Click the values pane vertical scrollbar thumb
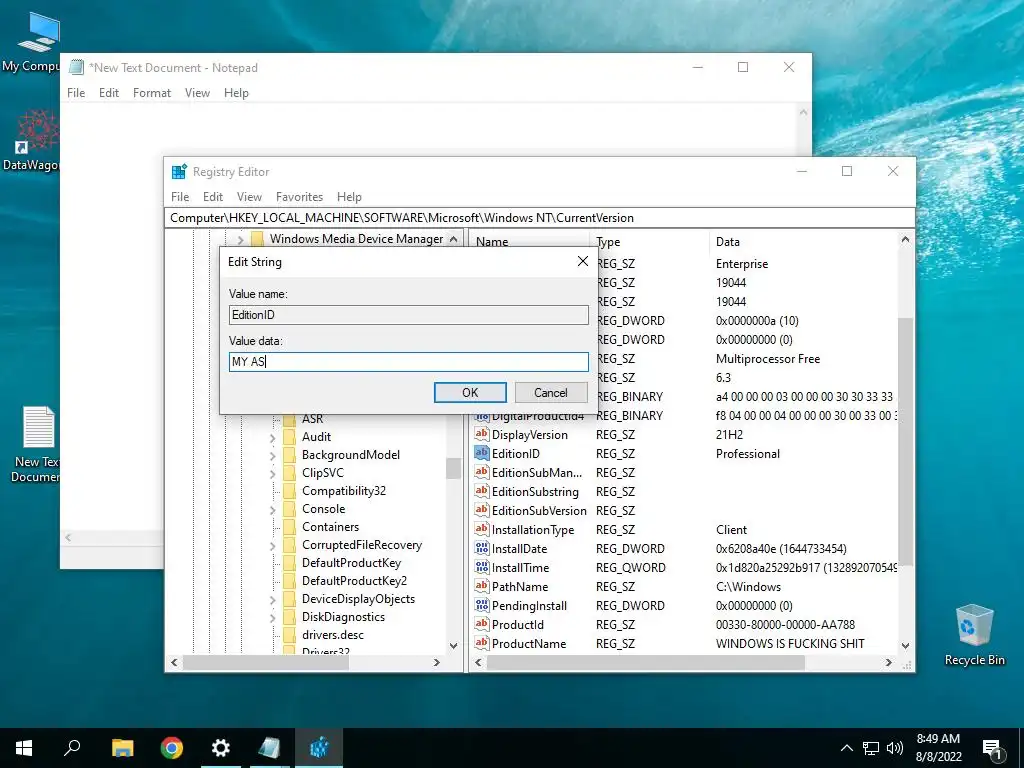This screenshot has width=1024, height=768. tap(905, 441)
